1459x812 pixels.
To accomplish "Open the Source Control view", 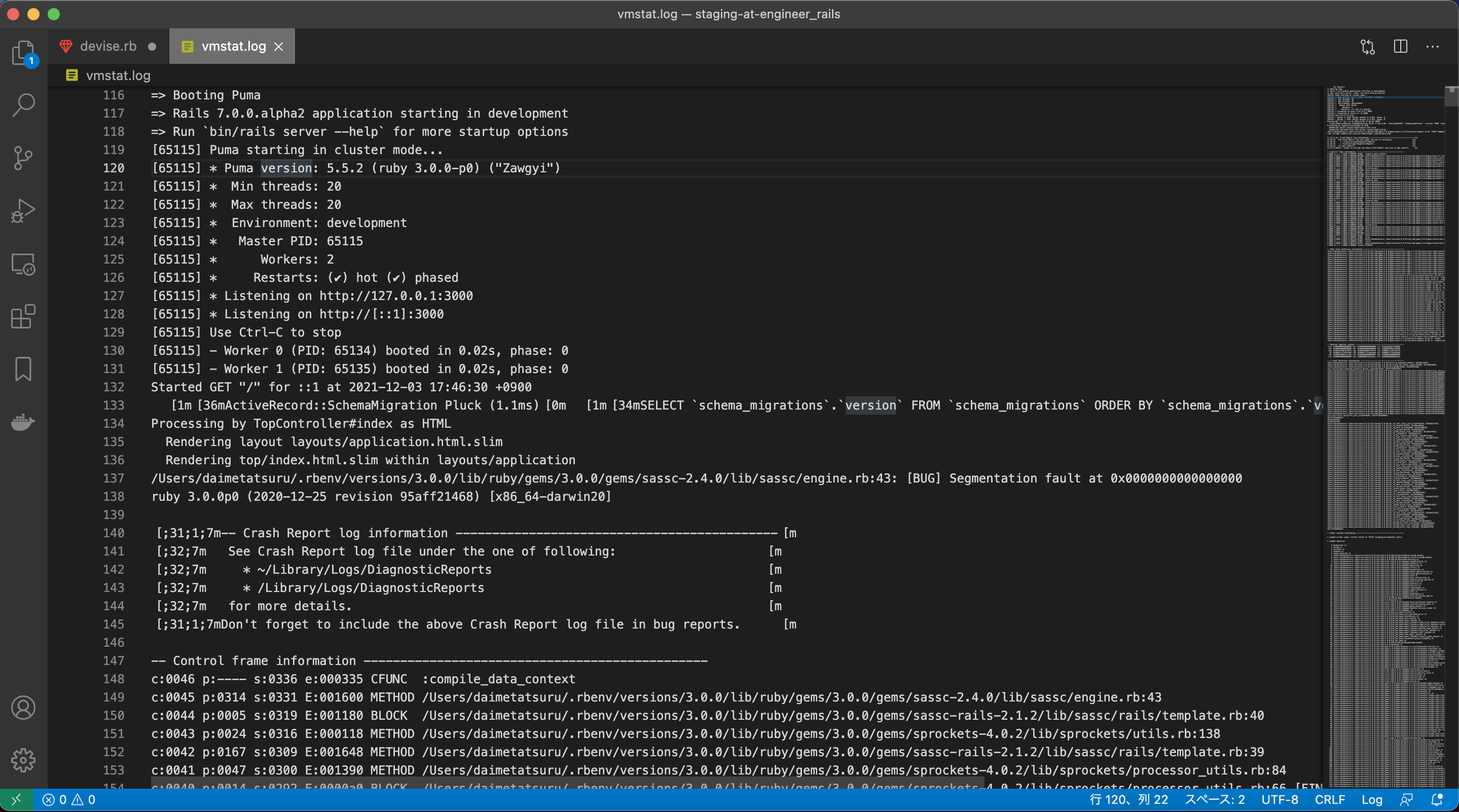I will 23,158.
